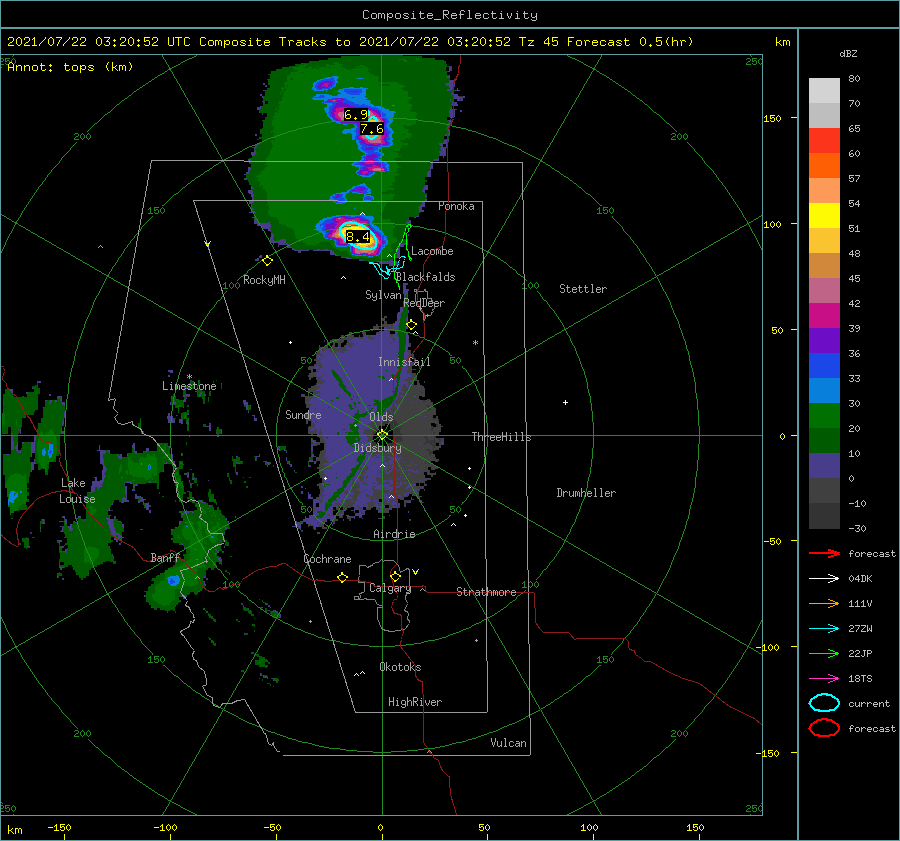Select the 7.6 km storm top label

[371, 129]
